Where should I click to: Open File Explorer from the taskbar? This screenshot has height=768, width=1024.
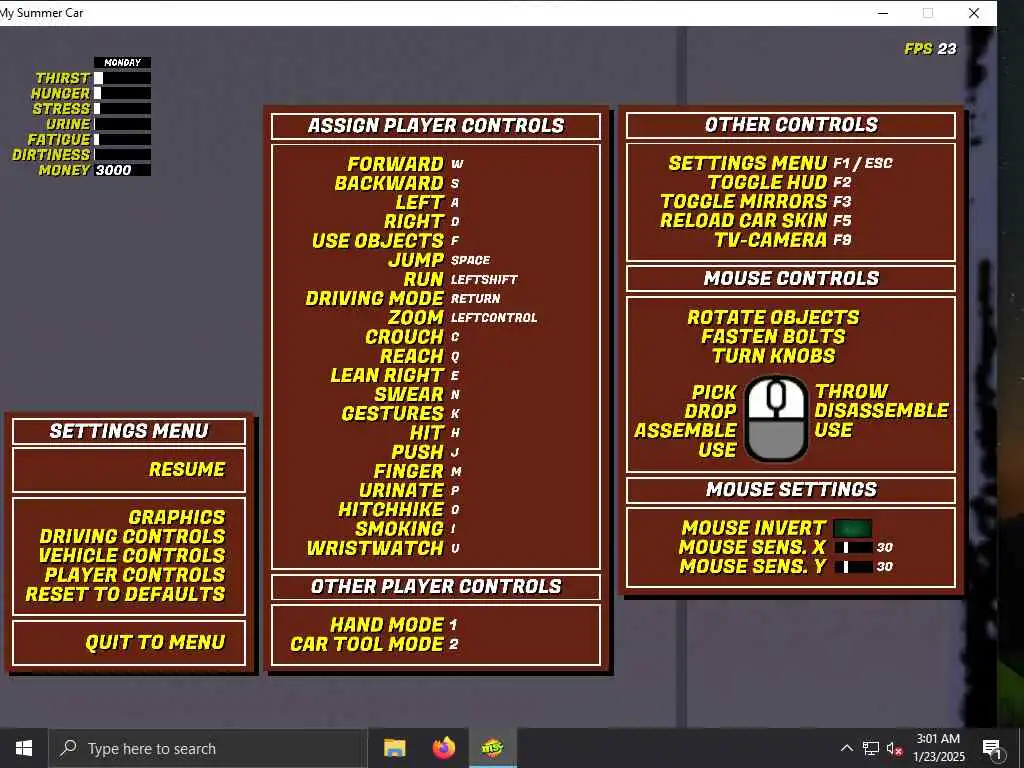394,748
